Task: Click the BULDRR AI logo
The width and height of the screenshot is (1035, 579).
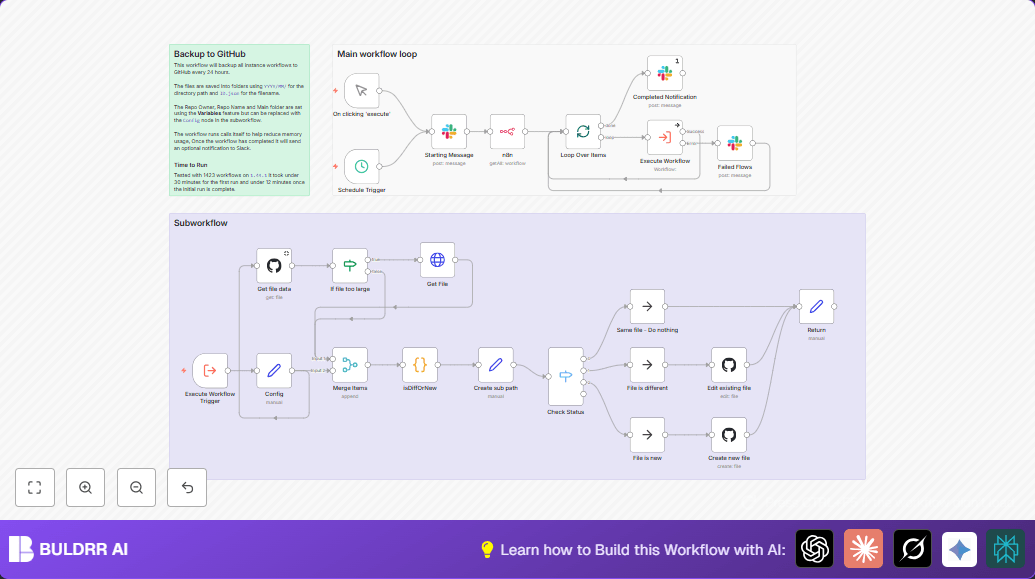Action: click(68, 549)
